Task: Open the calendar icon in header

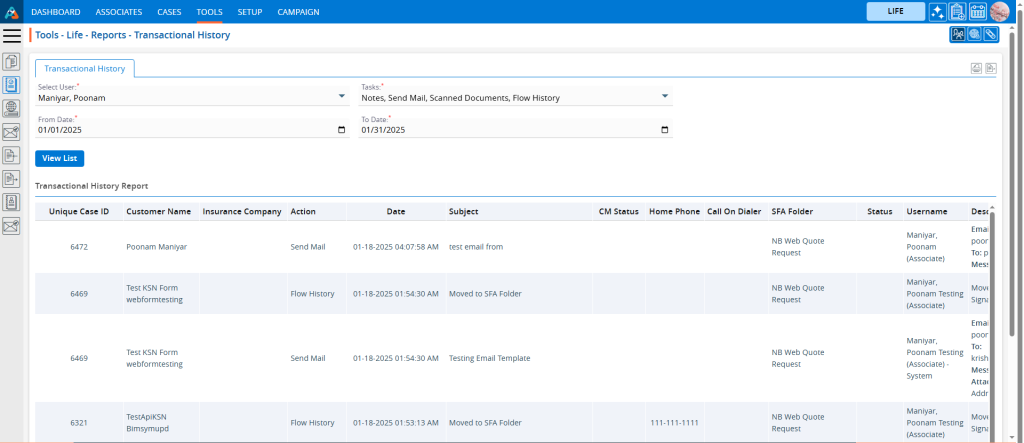Action: point(978,12)
